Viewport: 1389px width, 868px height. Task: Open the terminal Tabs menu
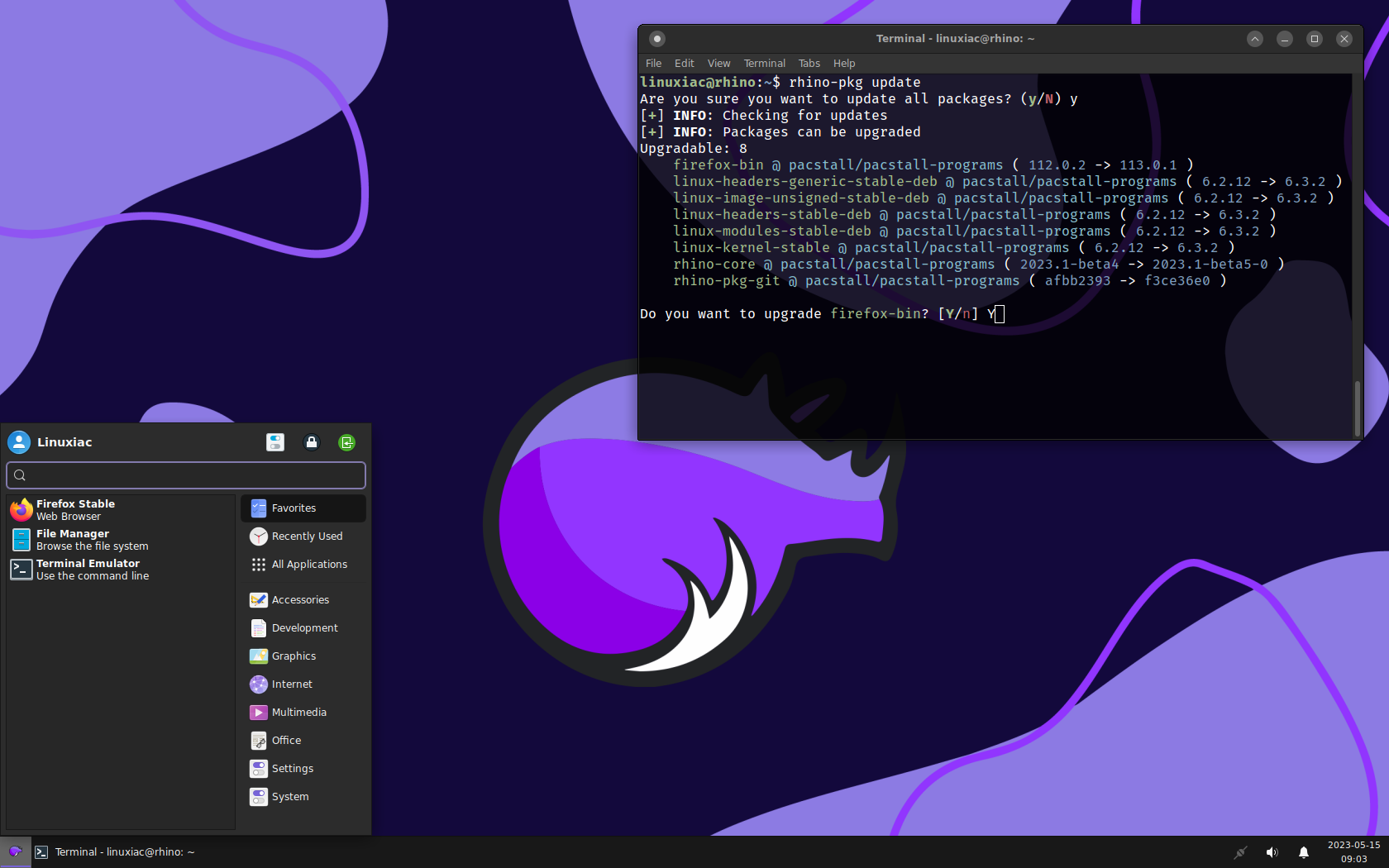809,64
